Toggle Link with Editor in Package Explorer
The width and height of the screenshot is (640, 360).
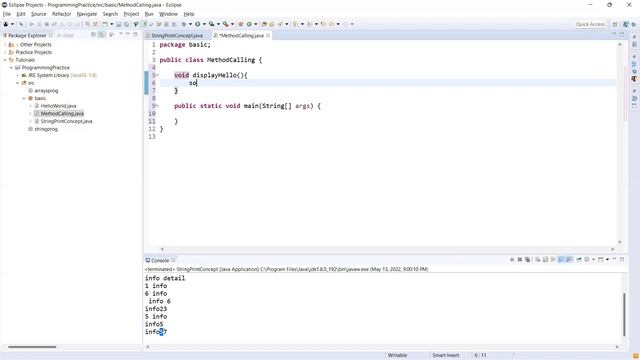(102, 35)
